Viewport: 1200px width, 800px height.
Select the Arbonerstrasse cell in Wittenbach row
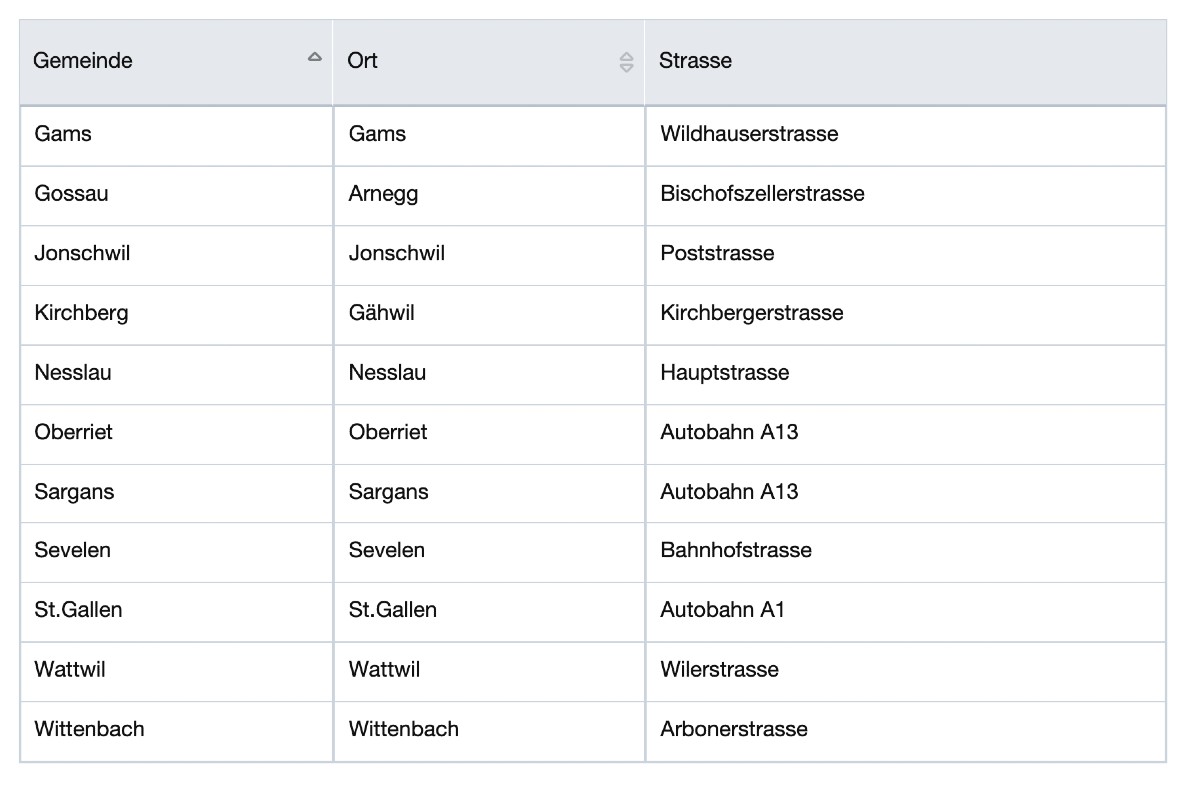coord(733,729)
